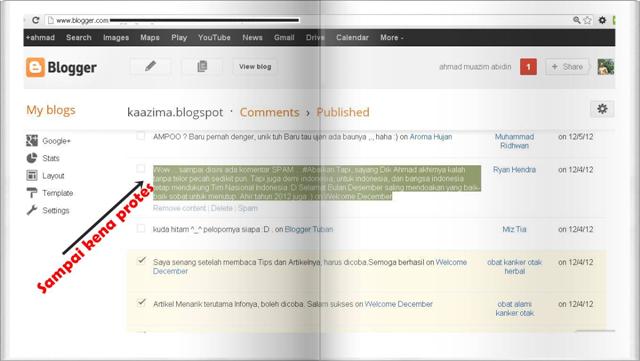The width and height of the screenshot is (640, 361).
Task: Open the Published breadcrumb
Action: 343,112
